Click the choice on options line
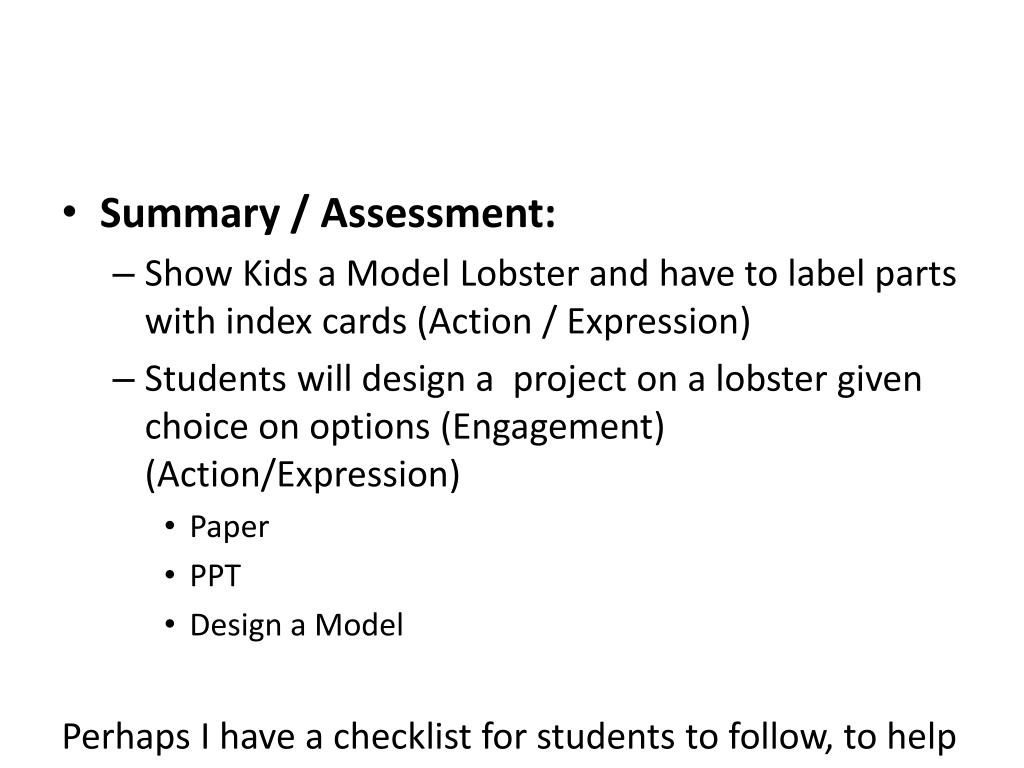Viewport: 1024px width, 768px height. click(404, 427)
